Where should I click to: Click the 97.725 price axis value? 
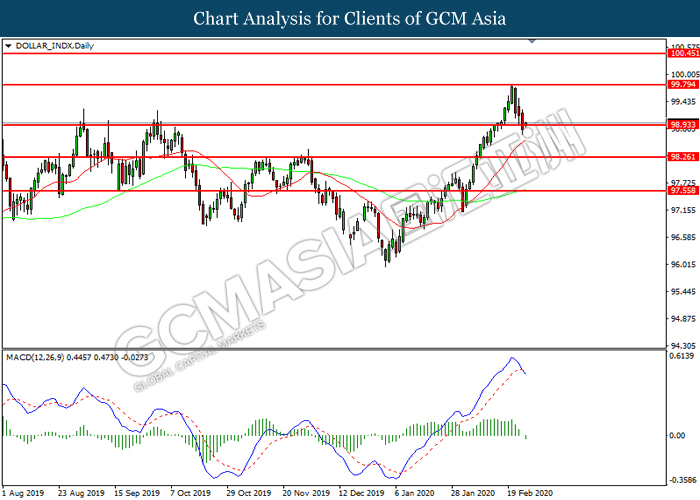click(x=683, y=183)
